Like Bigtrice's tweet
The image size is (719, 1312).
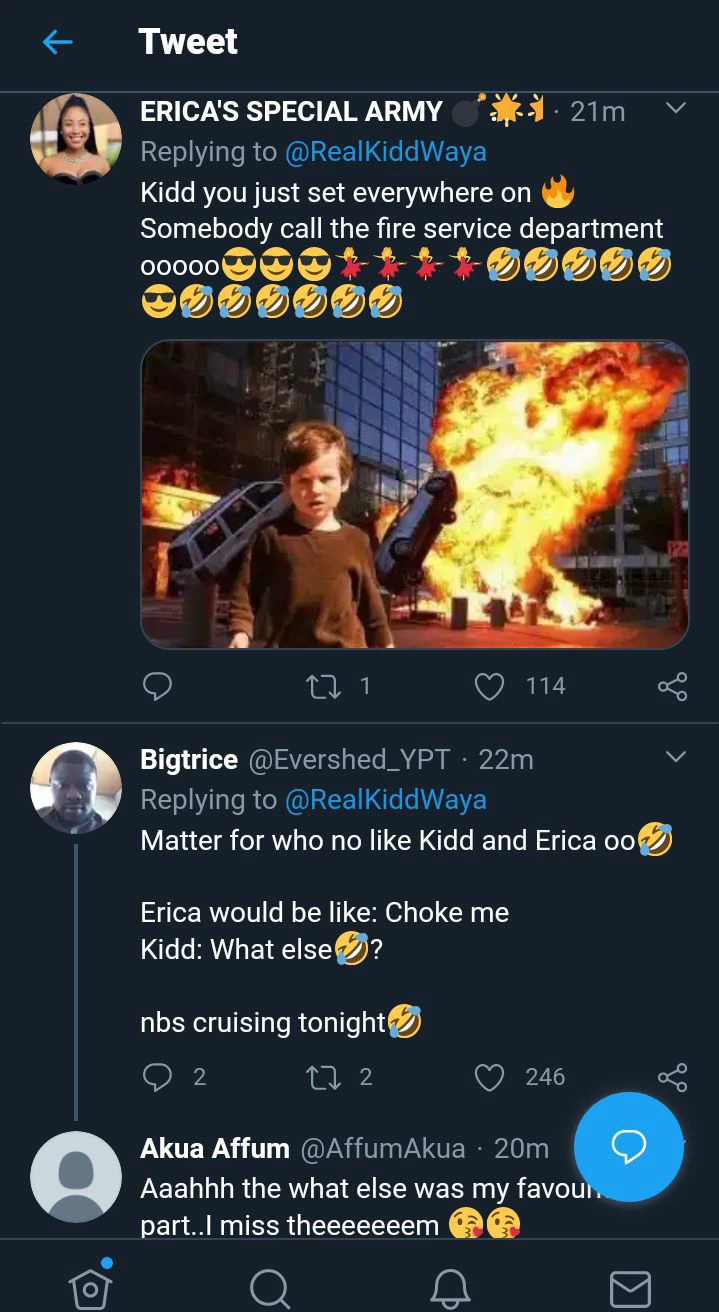tap(489, 1076)
